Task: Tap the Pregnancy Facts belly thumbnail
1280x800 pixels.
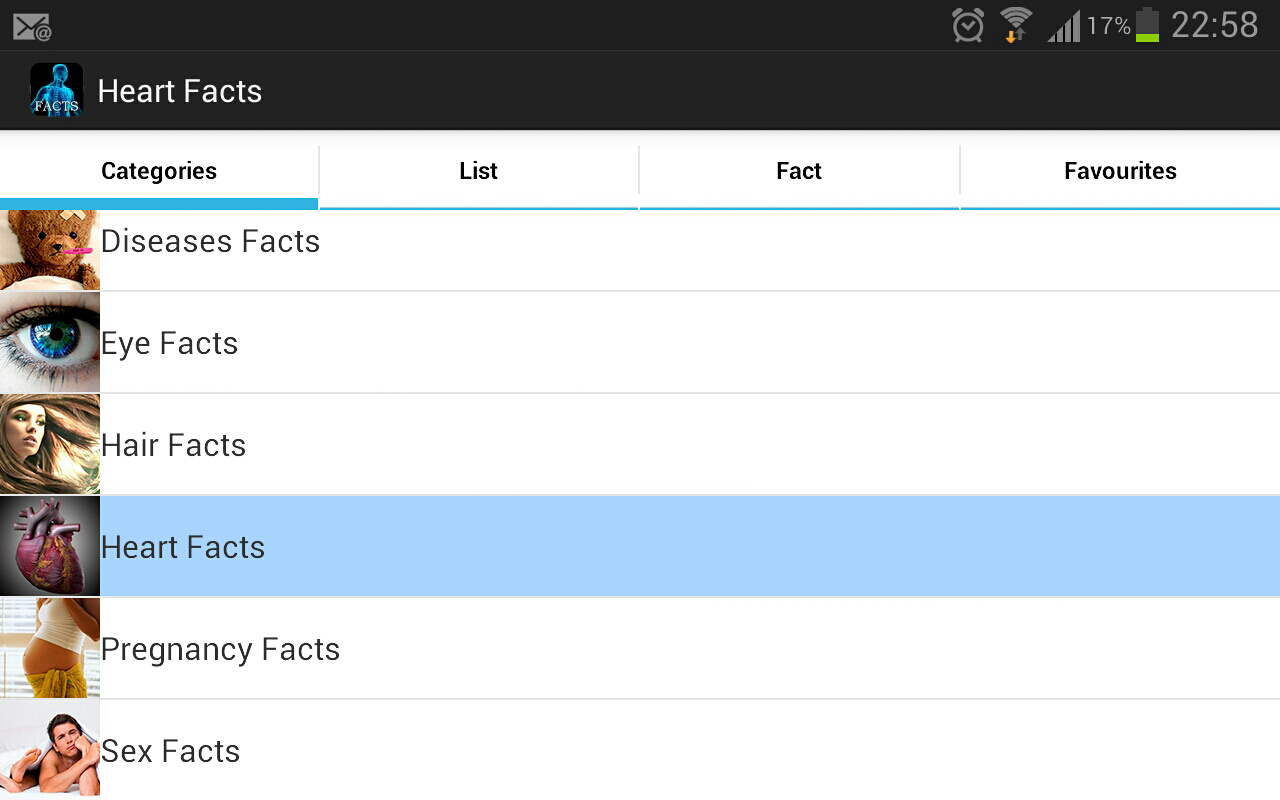Action: click(50, 649)
